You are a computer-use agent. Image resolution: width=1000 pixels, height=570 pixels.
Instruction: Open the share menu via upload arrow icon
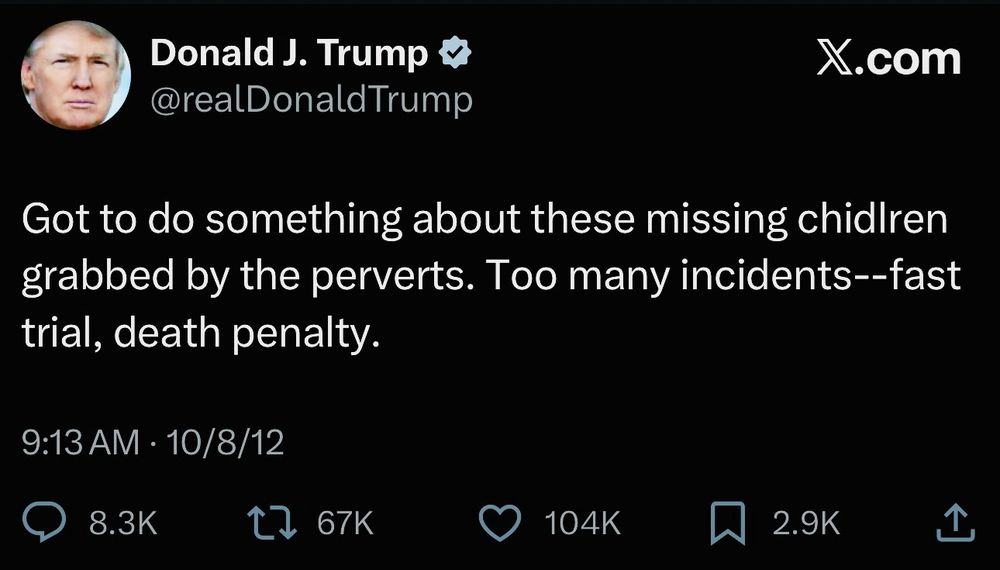955,522
